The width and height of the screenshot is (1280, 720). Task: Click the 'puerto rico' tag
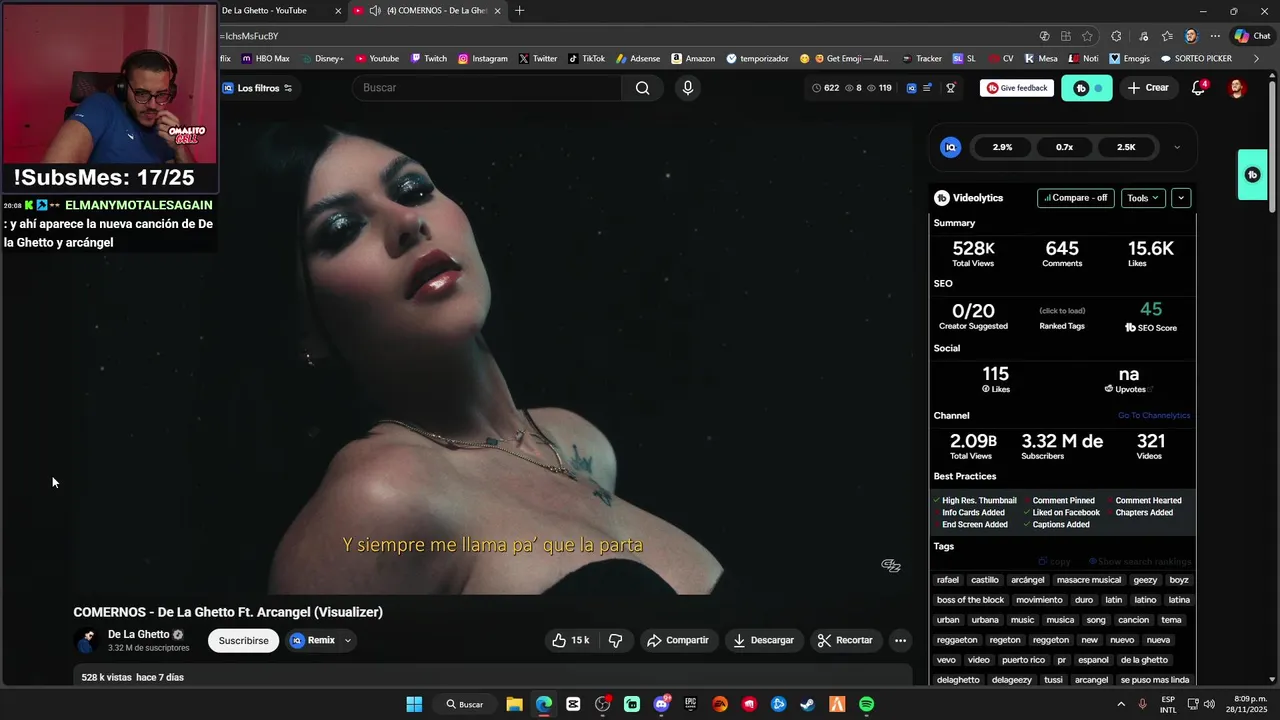1023,660
